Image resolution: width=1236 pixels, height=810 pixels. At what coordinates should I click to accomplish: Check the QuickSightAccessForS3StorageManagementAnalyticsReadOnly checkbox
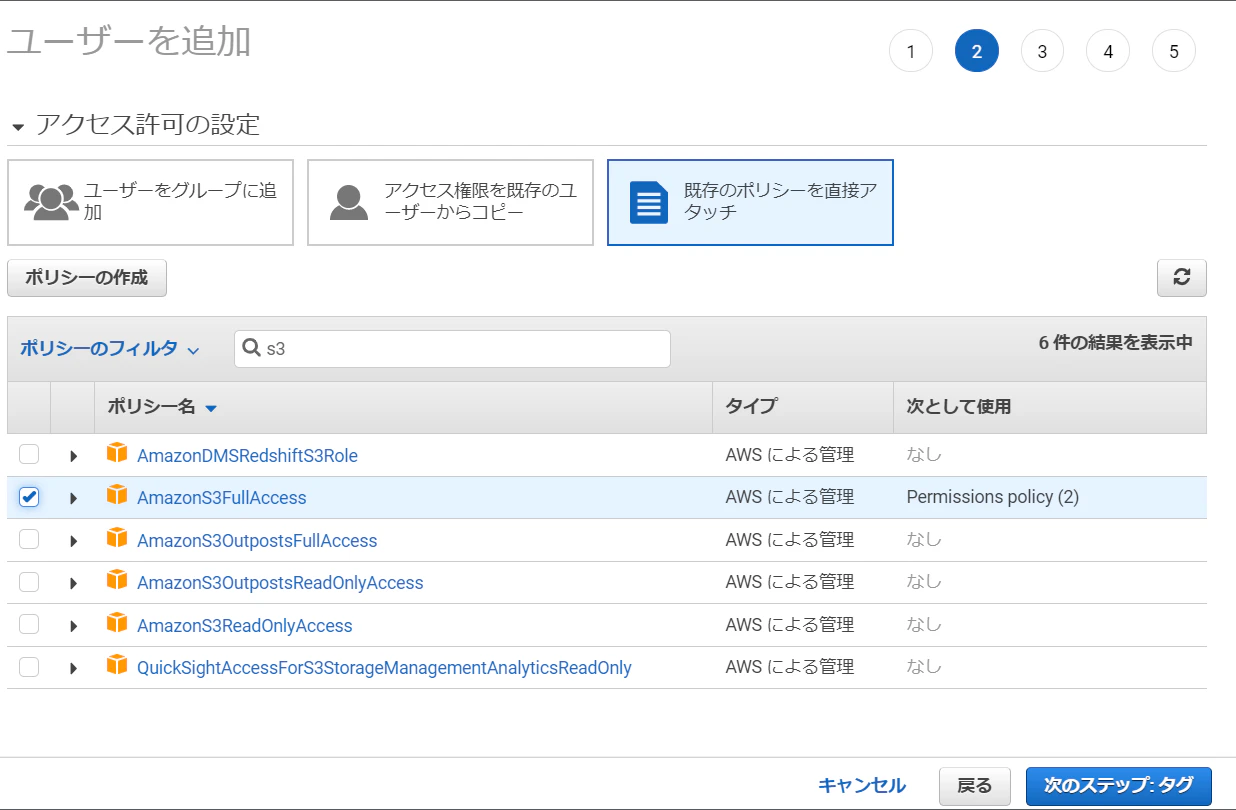pyautogui.click(x=29, y=667)
